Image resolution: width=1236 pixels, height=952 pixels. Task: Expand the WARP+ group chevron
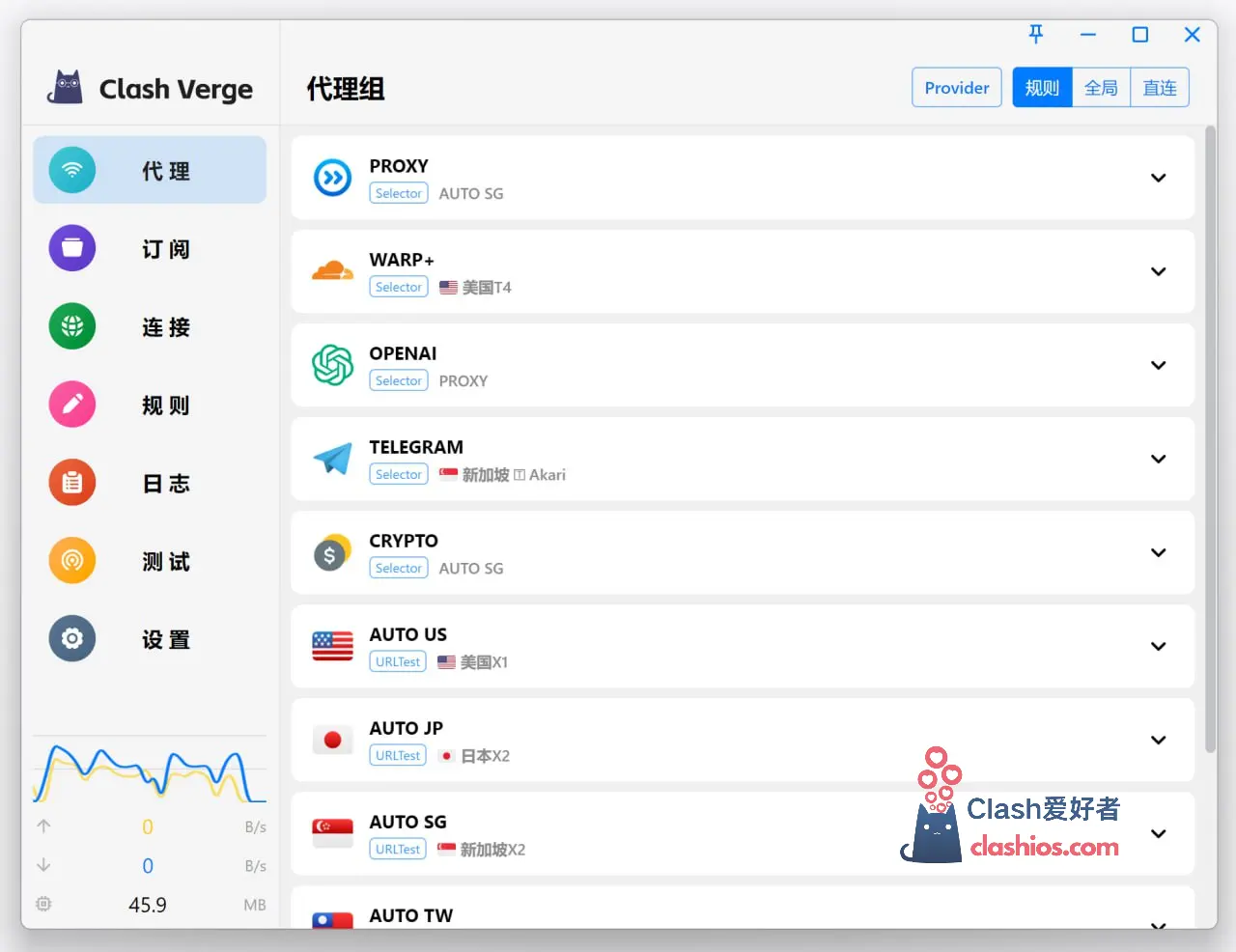pos(1159,271)
